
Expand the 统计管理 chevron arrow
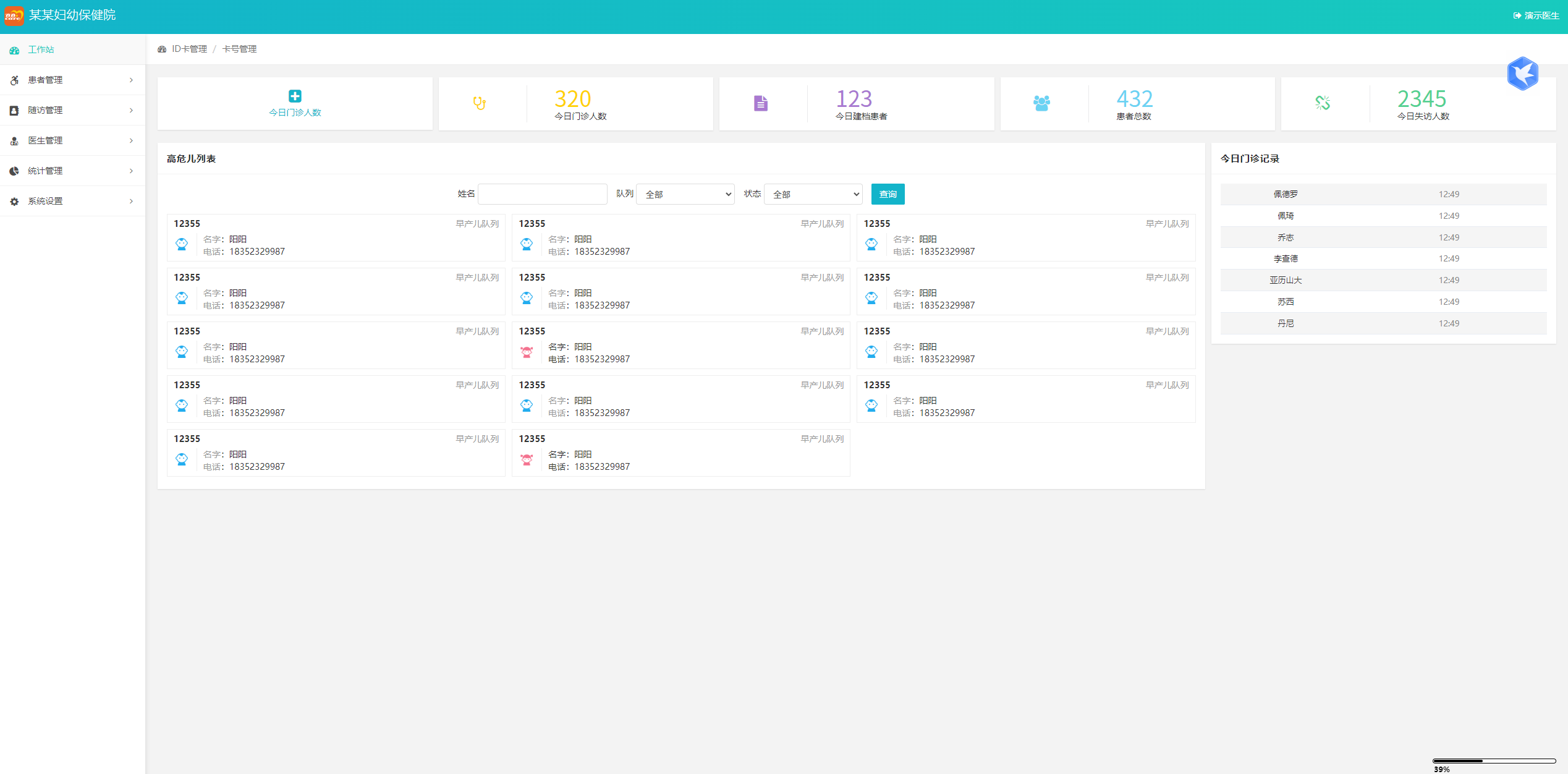coord(131,171)
